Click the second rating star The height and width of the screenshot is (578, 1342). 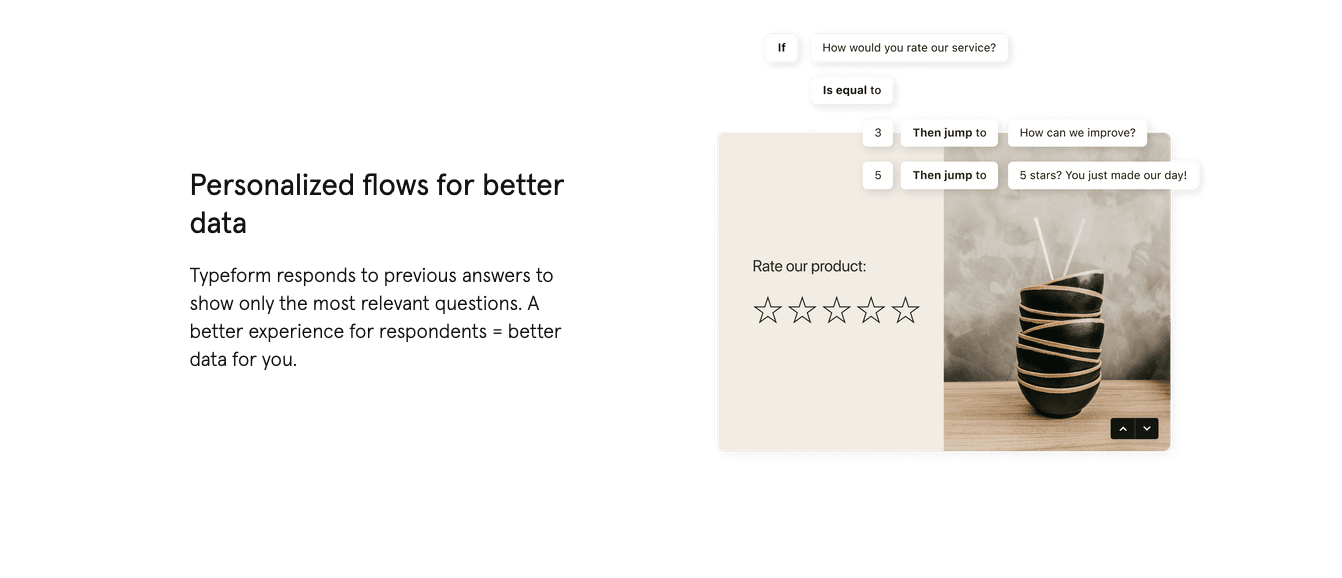pyautogui.click(x=802, y=310)
